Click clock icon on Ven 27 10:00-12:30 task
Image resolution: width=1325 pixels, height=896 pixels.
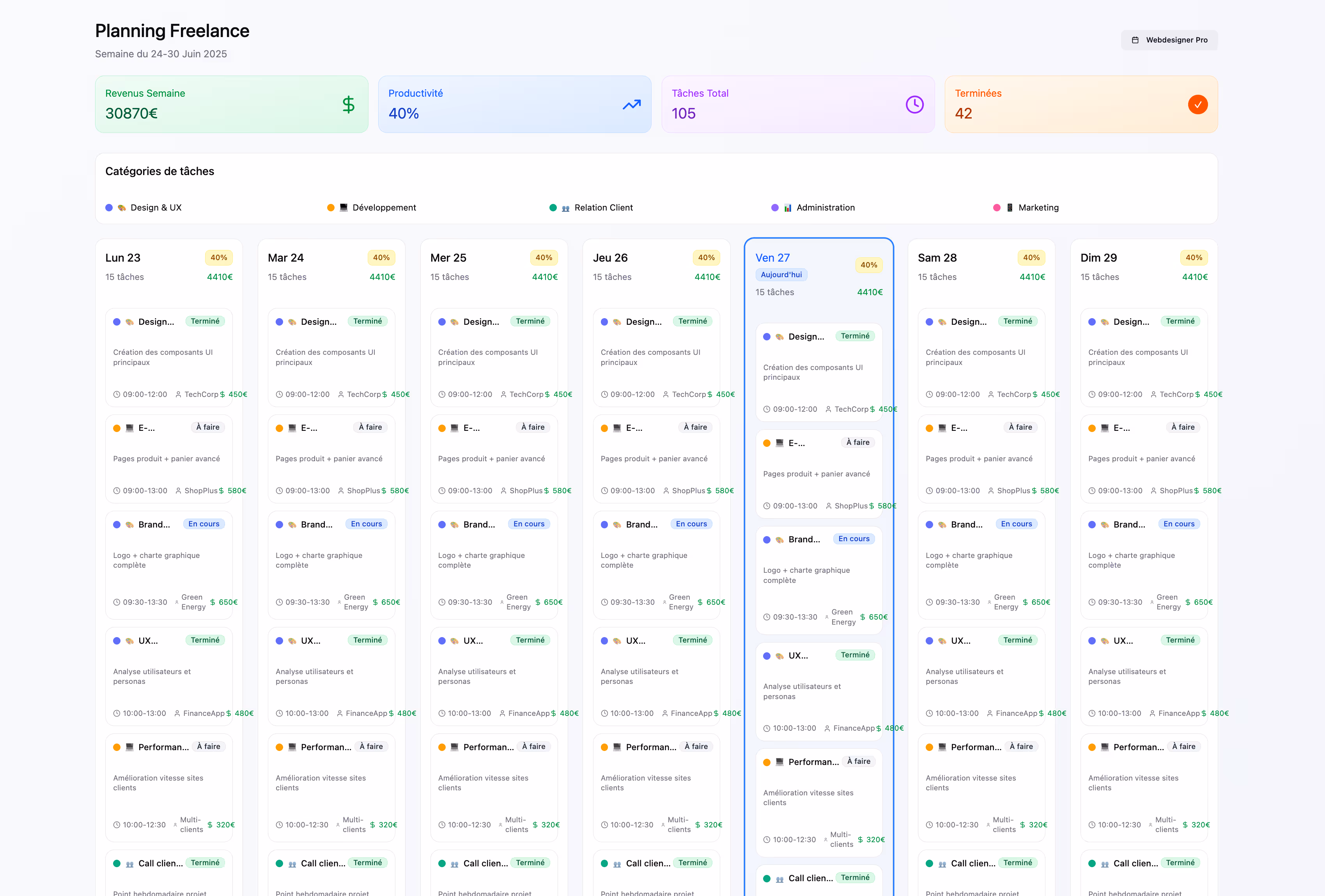coord(767,840)
